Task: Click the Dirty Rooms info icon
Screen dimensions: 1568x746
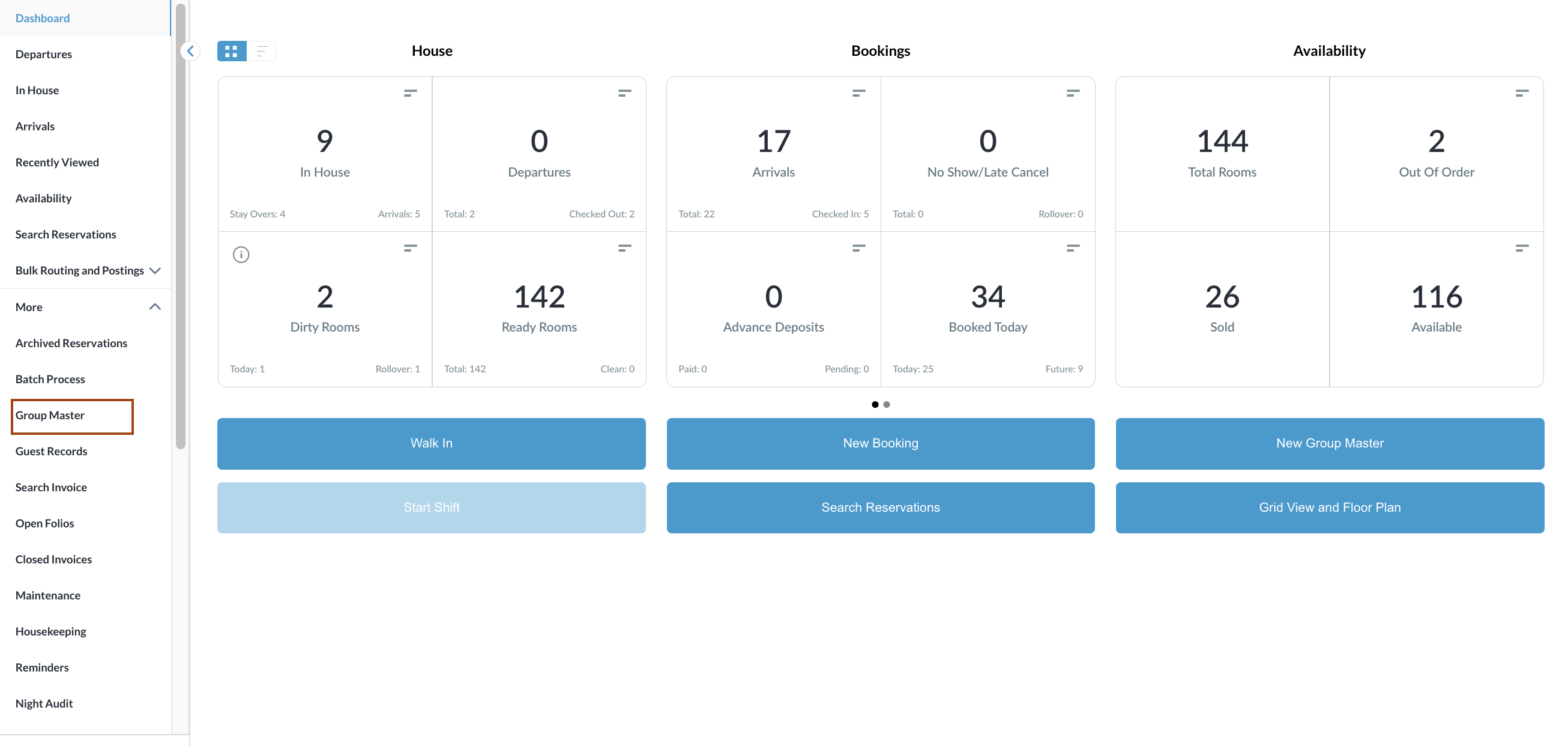Action: (x=241, y=255)
